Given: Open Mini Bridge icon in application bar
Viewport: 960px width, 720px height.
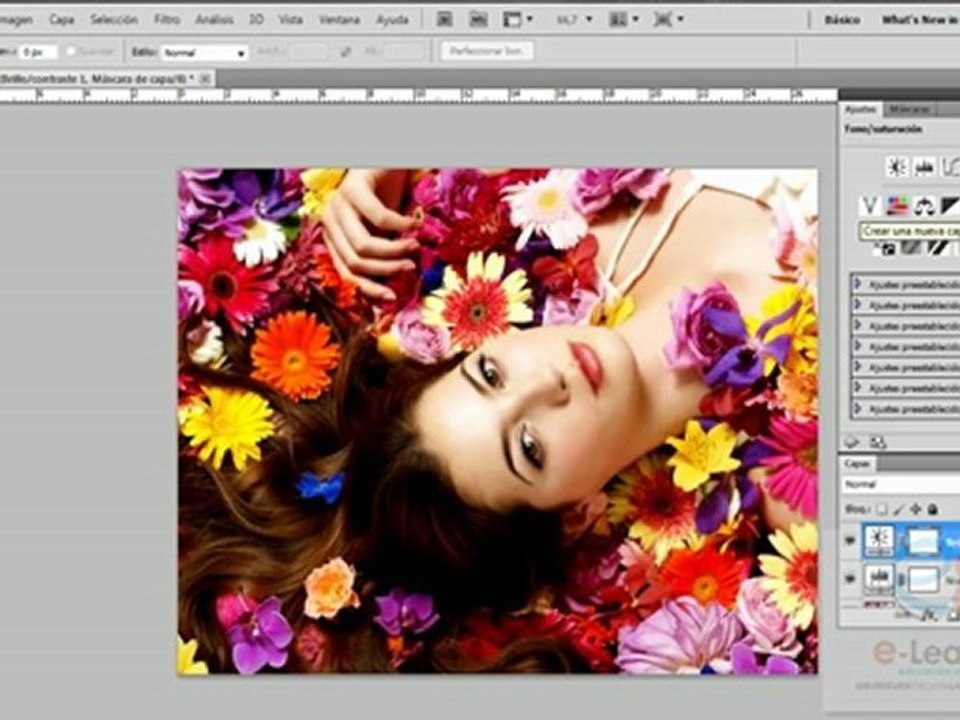Looking at the screenshot, I should tap(478, 20).
